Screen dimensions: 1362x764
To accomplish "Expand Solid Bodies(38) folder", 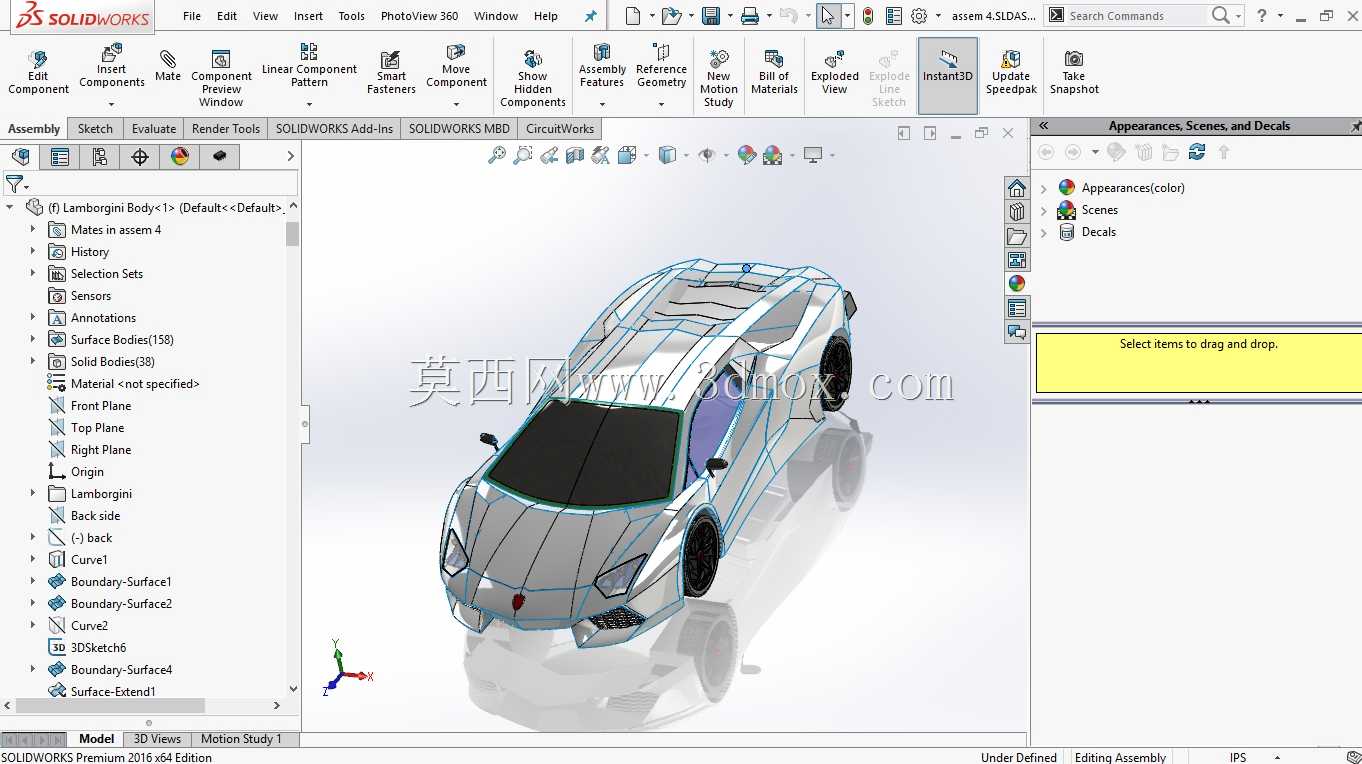I will (33, 361).
